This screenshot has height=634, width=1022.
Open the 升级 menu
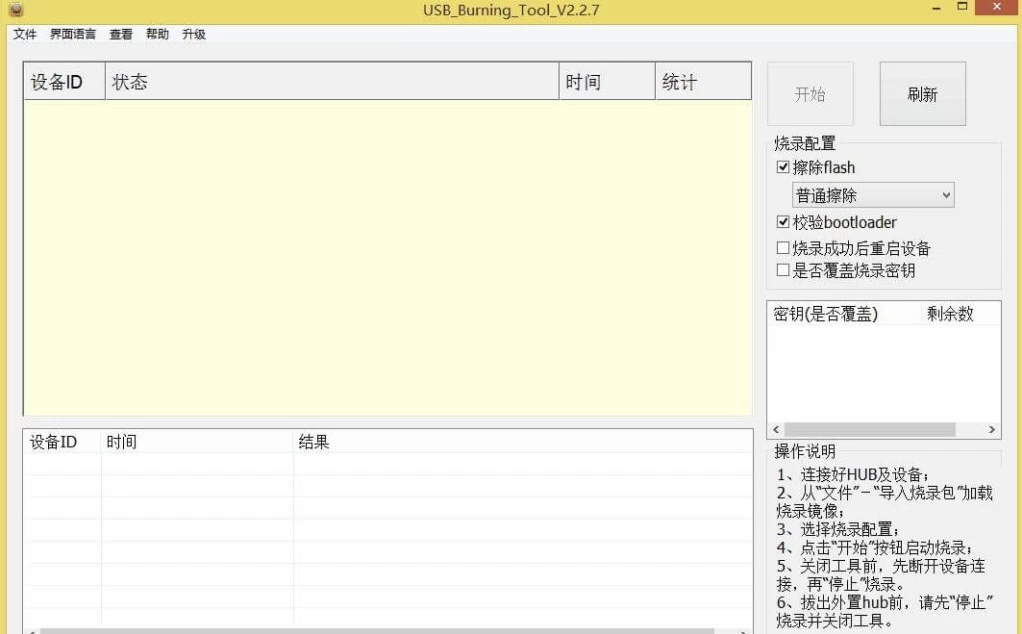tap(194, 34)
